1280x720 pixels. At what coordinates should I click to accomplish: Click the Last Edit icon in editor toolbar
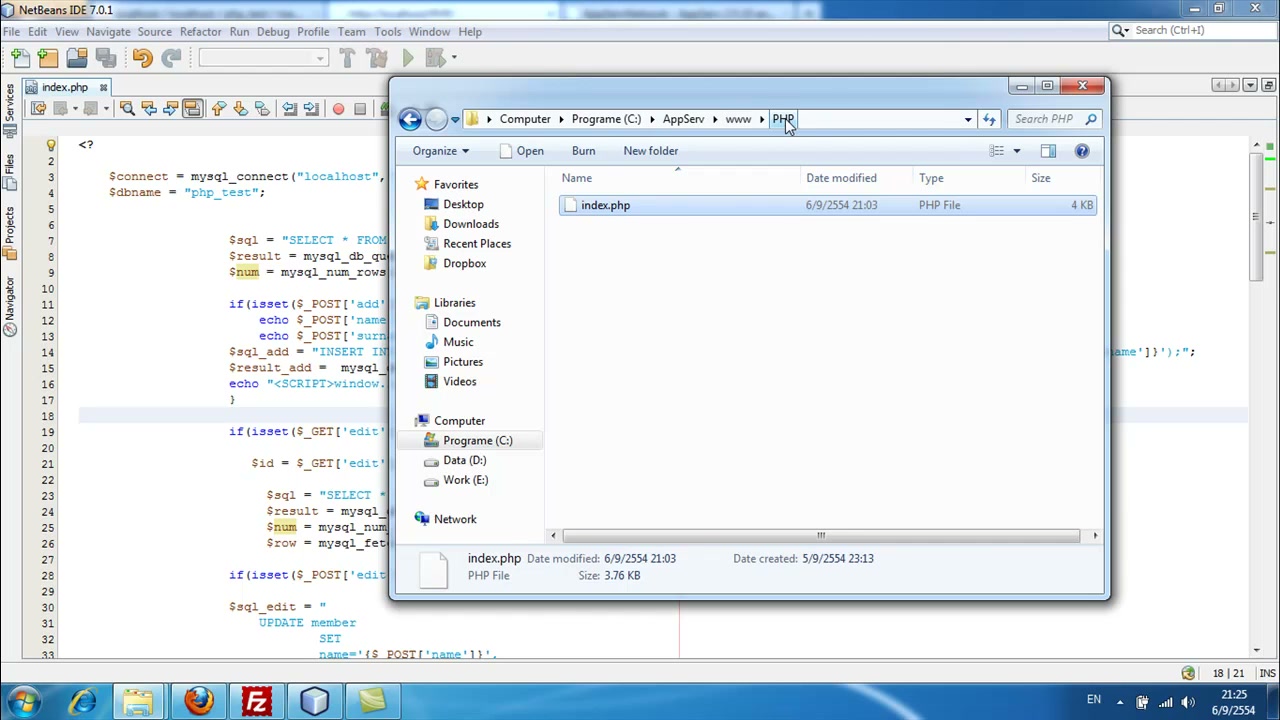[x=38, y=108]
